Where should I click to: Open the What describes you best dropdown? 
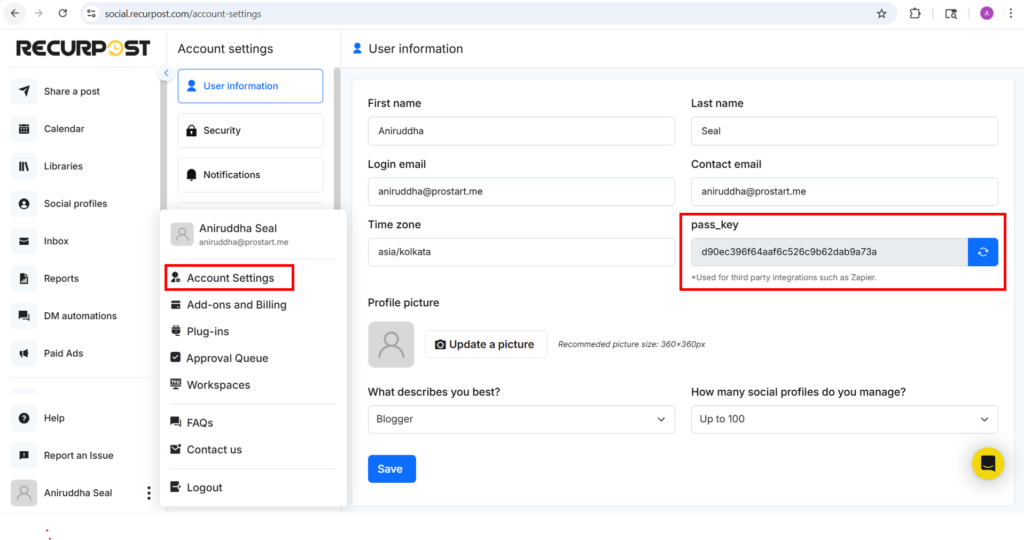(521, 419)
